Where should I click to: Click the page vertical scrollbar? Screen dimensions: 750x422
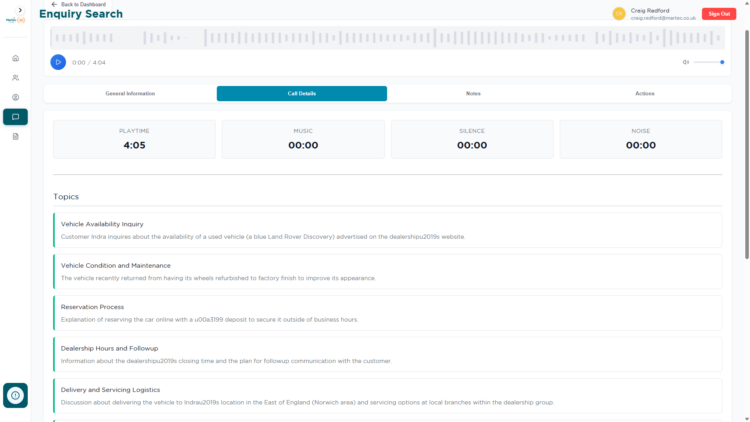click(746, 200)
